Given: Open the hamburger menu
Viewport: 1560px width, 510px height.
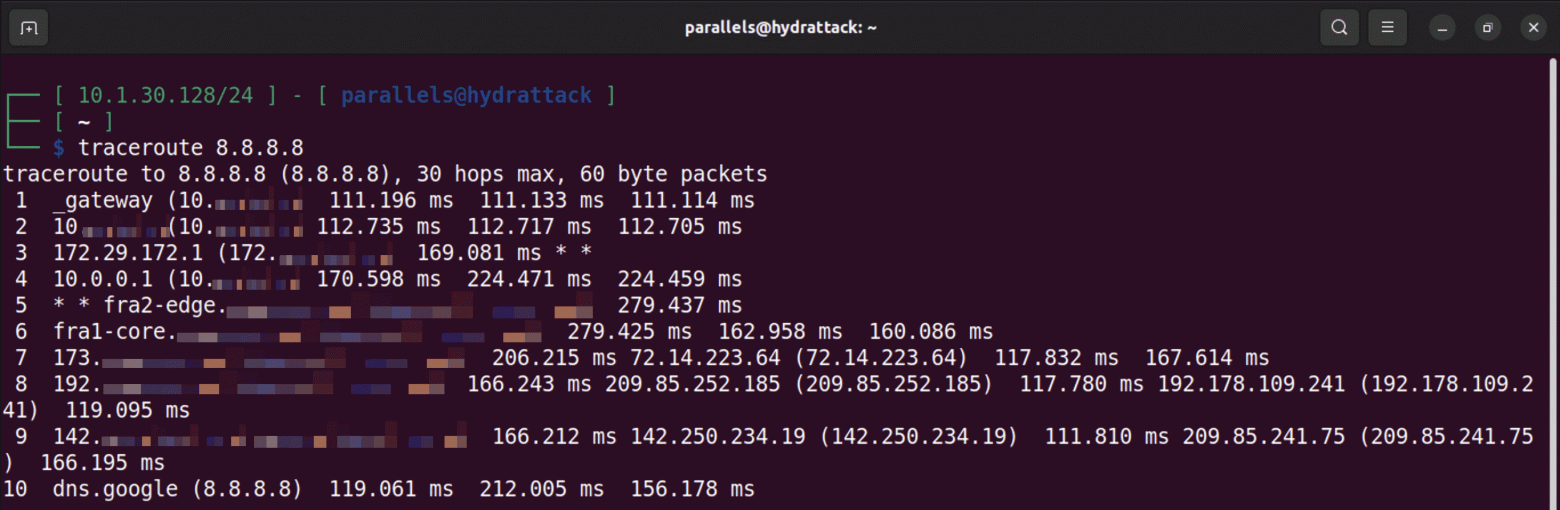Looking at the screenshot, I should 1387,27.
